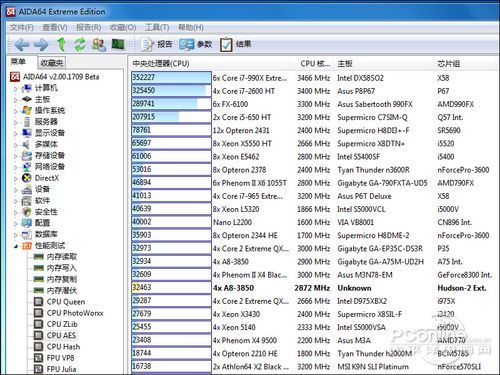Click the 安全性 shield icon in tree
The height and width of the screenshot is (375, 500).
point(27,212)
